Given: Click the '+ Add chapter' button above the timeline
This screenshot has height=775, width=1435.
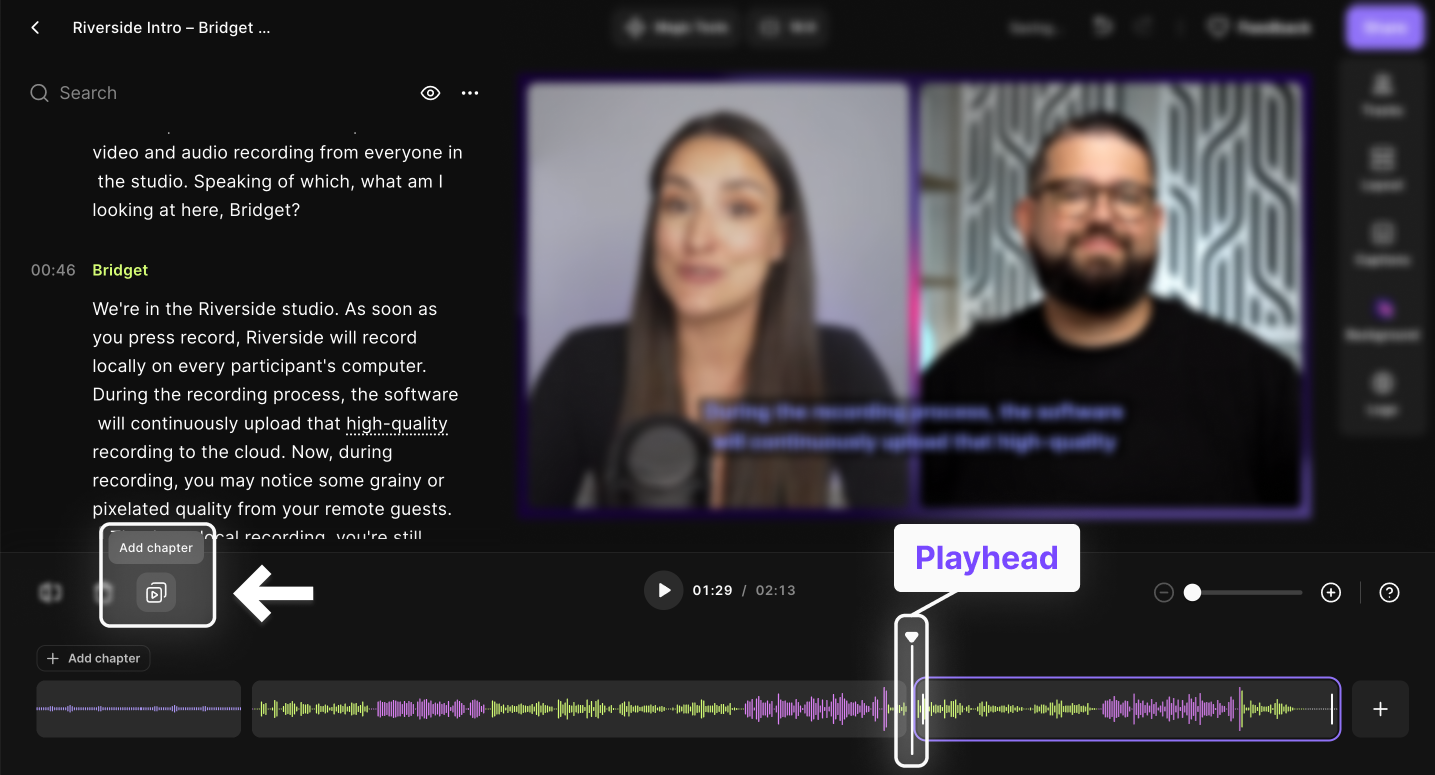Looking at the screenshot, I should point(93,658).
